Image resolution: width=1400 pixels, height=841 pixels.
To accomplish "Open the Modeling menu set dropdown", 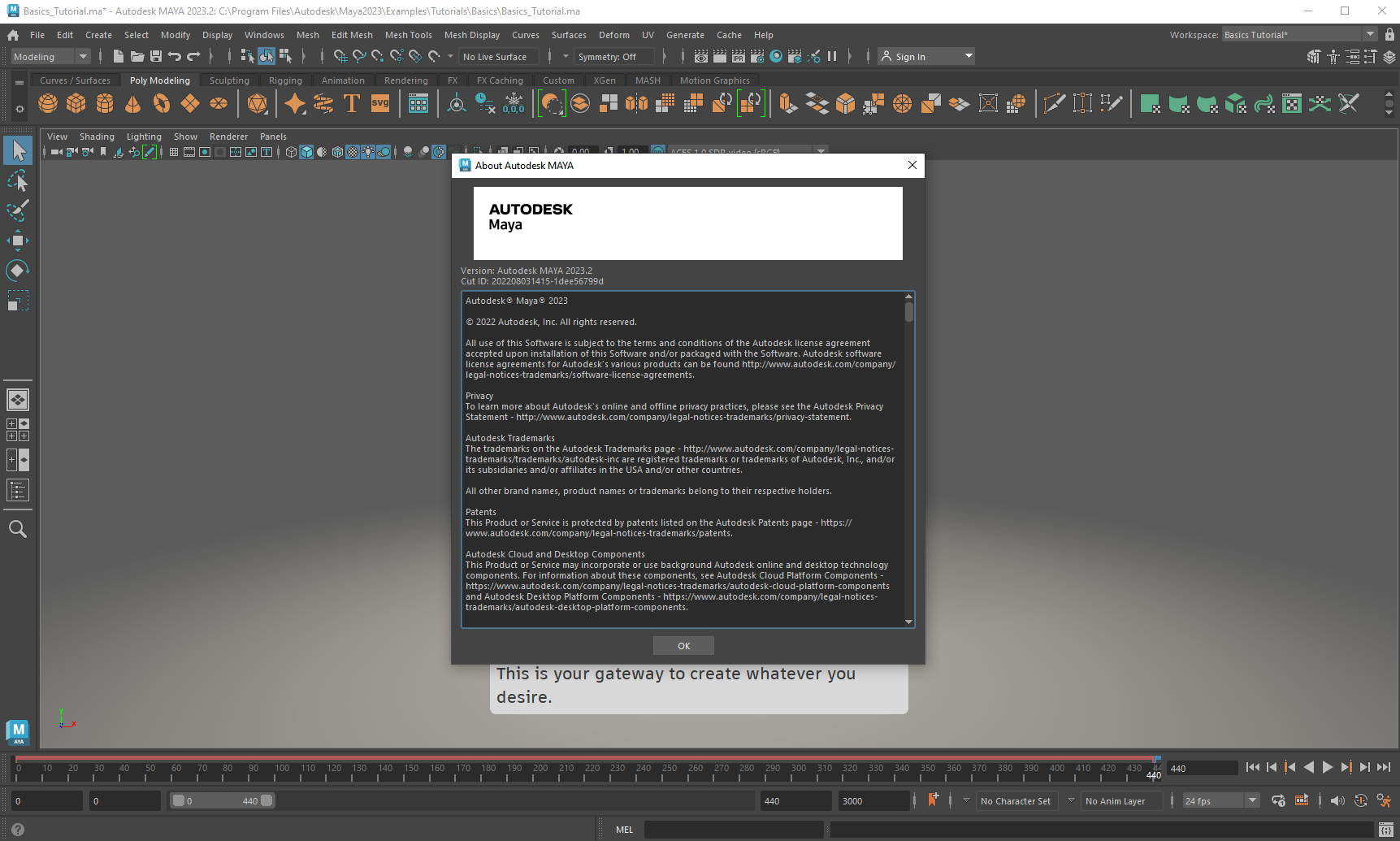I will pos(51,56).
